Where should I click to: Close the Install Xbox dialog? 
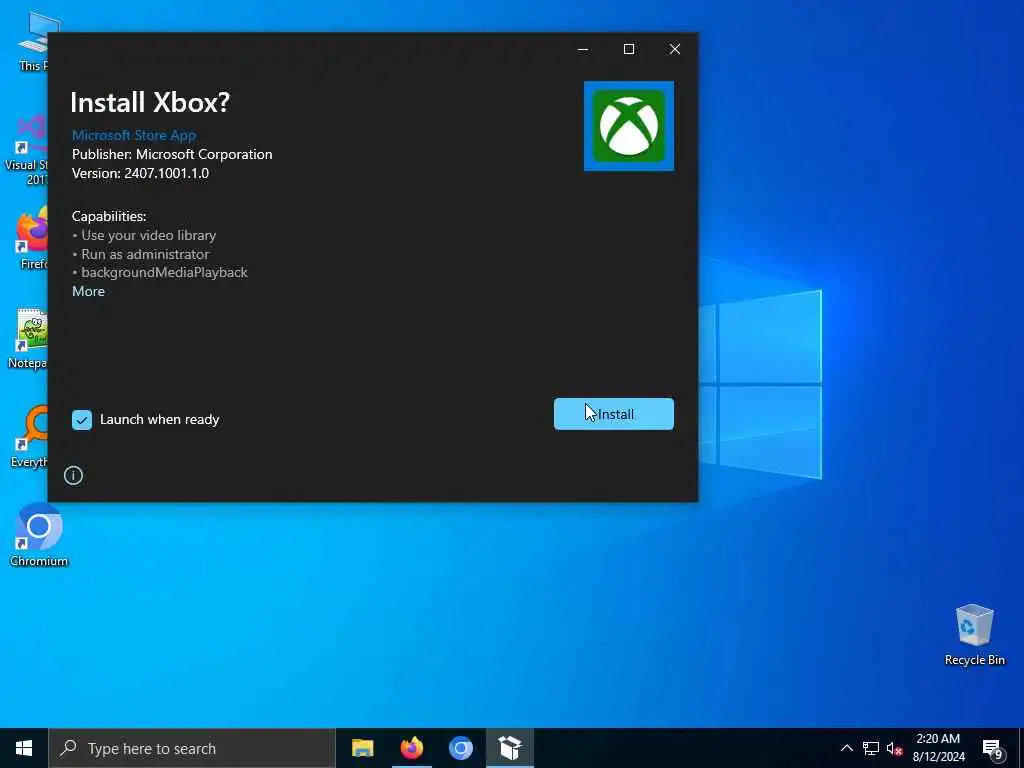click(x=675, y=49)
